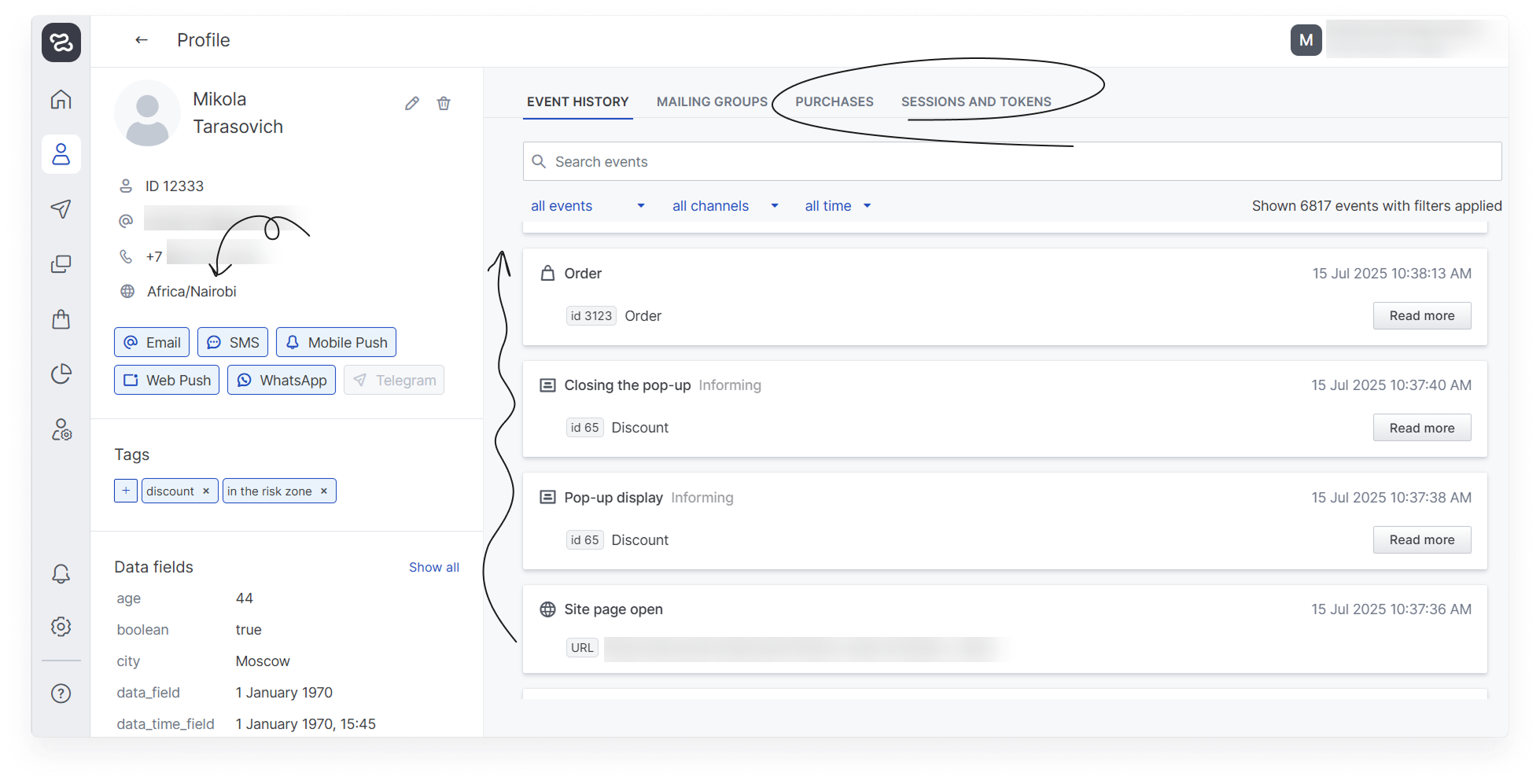Viewport: 1540px width, 784px height.
Task: Click the back arrow next to Profile
Action: click(x=142, y=40)
